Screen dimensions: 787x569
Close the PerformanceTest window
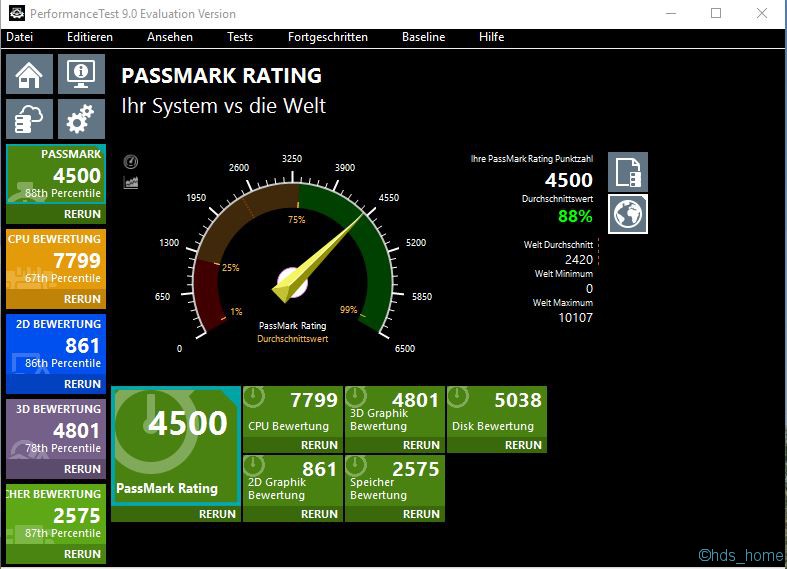[x=762, y=14]
